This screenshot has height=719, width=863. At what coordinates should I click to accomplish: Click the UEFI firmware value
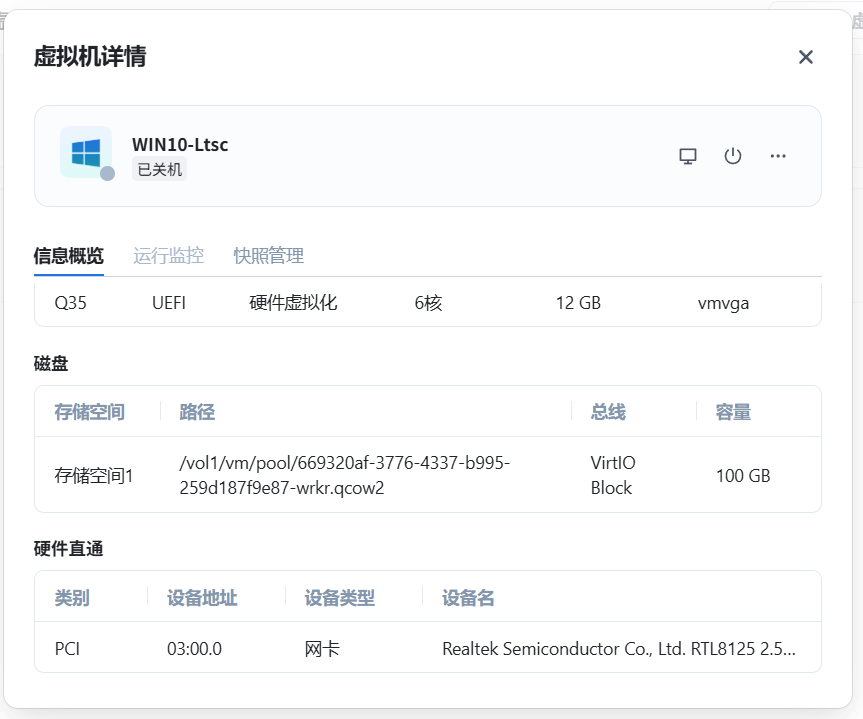coord(169,303)
